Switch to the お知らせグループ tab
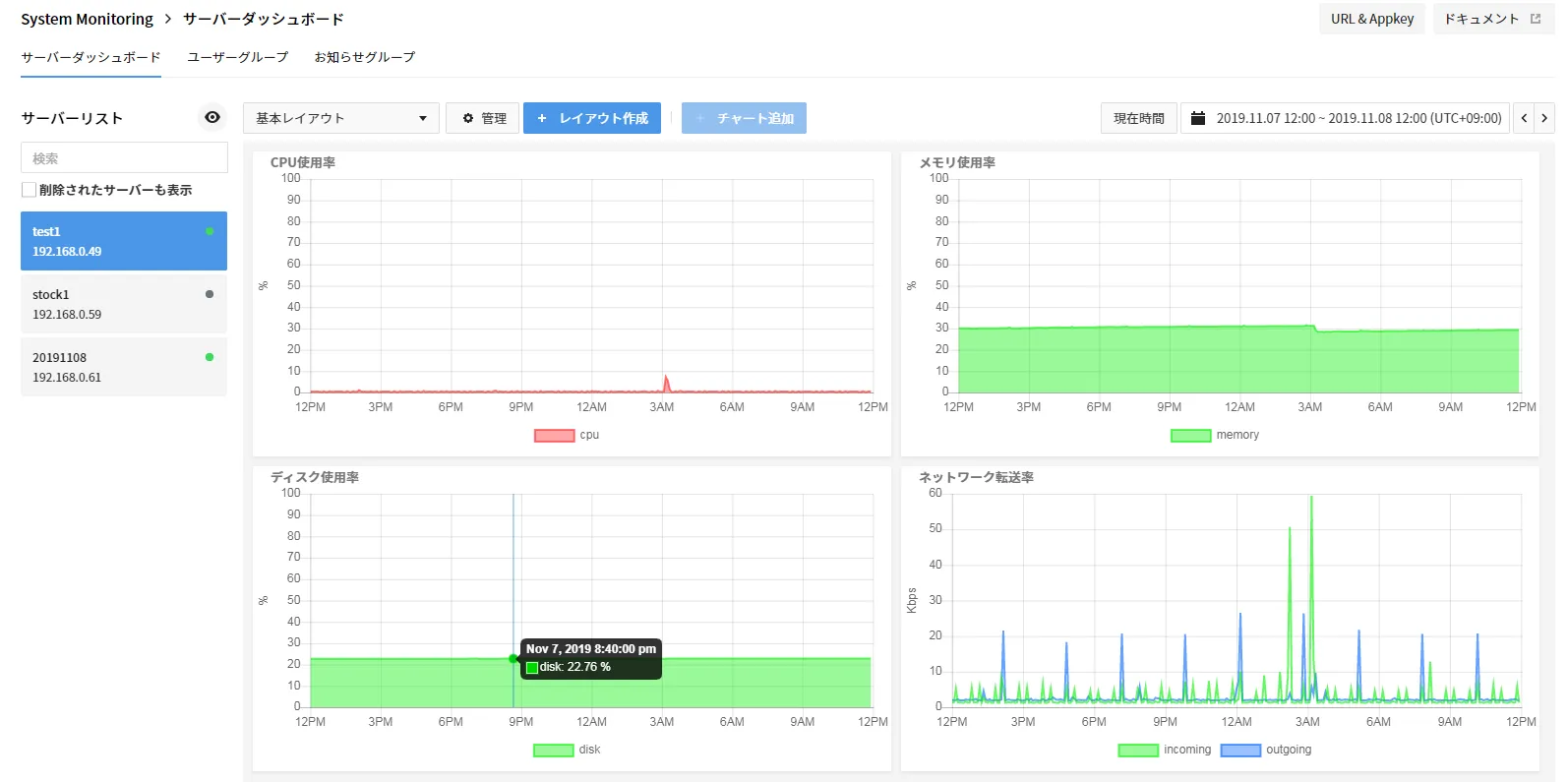1568x782 pixels. (x=365, y=57)
